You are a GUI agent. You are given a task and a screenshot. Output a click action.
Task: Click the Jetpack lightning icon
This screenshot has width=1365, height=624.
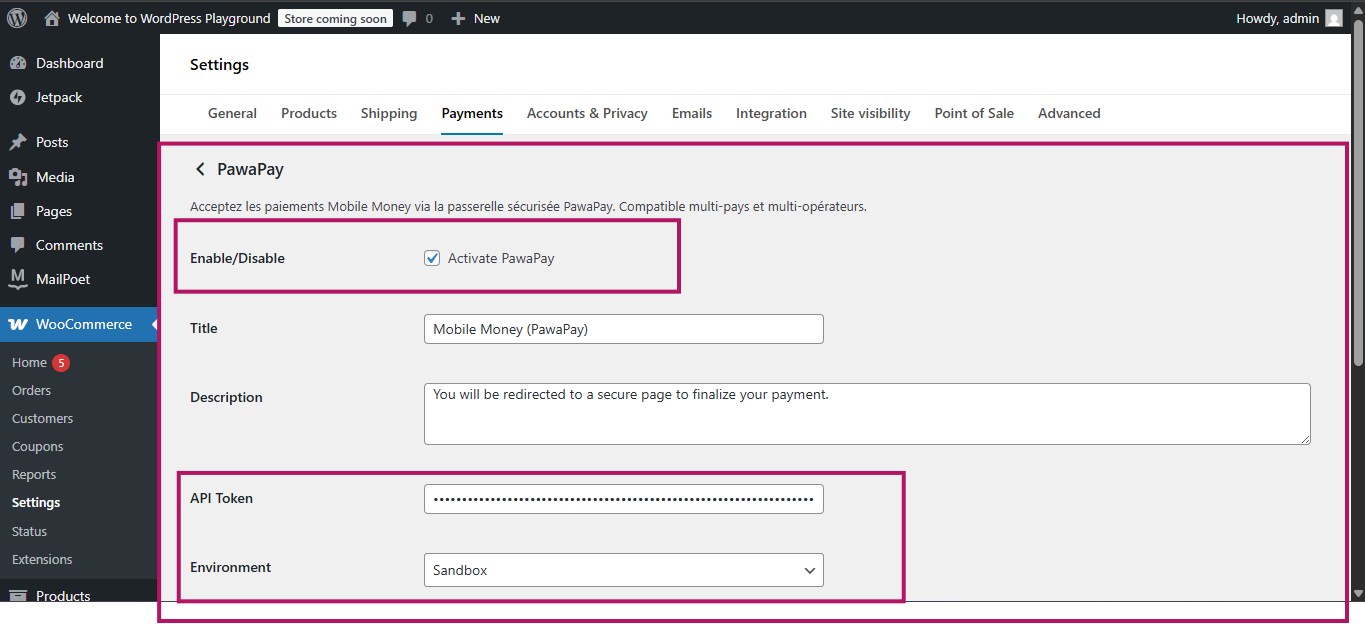[18, 97]
